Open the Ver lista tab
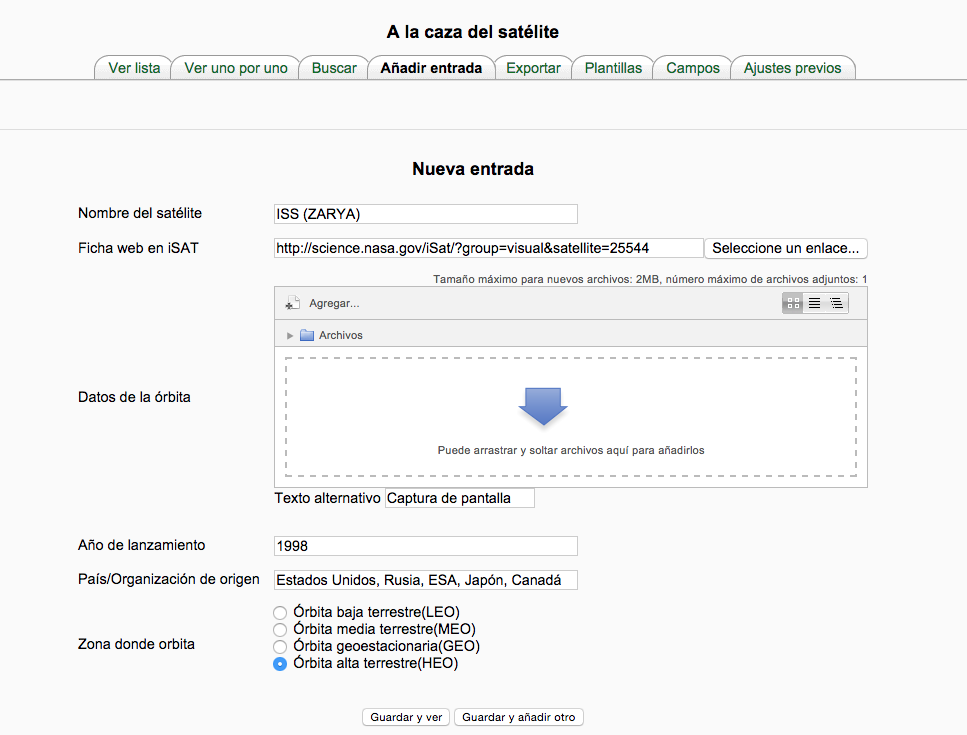 (x=134, y=68)
